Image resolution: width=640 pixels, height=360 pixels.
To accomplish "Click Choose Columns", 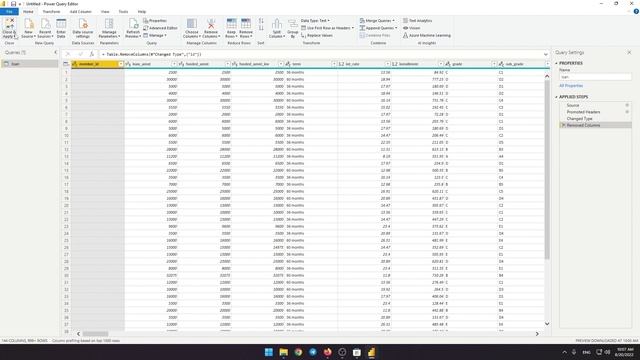I will tap(191, 28).
